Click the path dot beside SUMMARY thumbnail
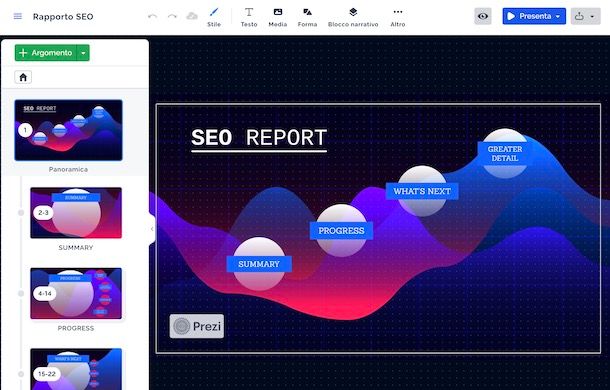The image size is (610, 390). (21, 213)
